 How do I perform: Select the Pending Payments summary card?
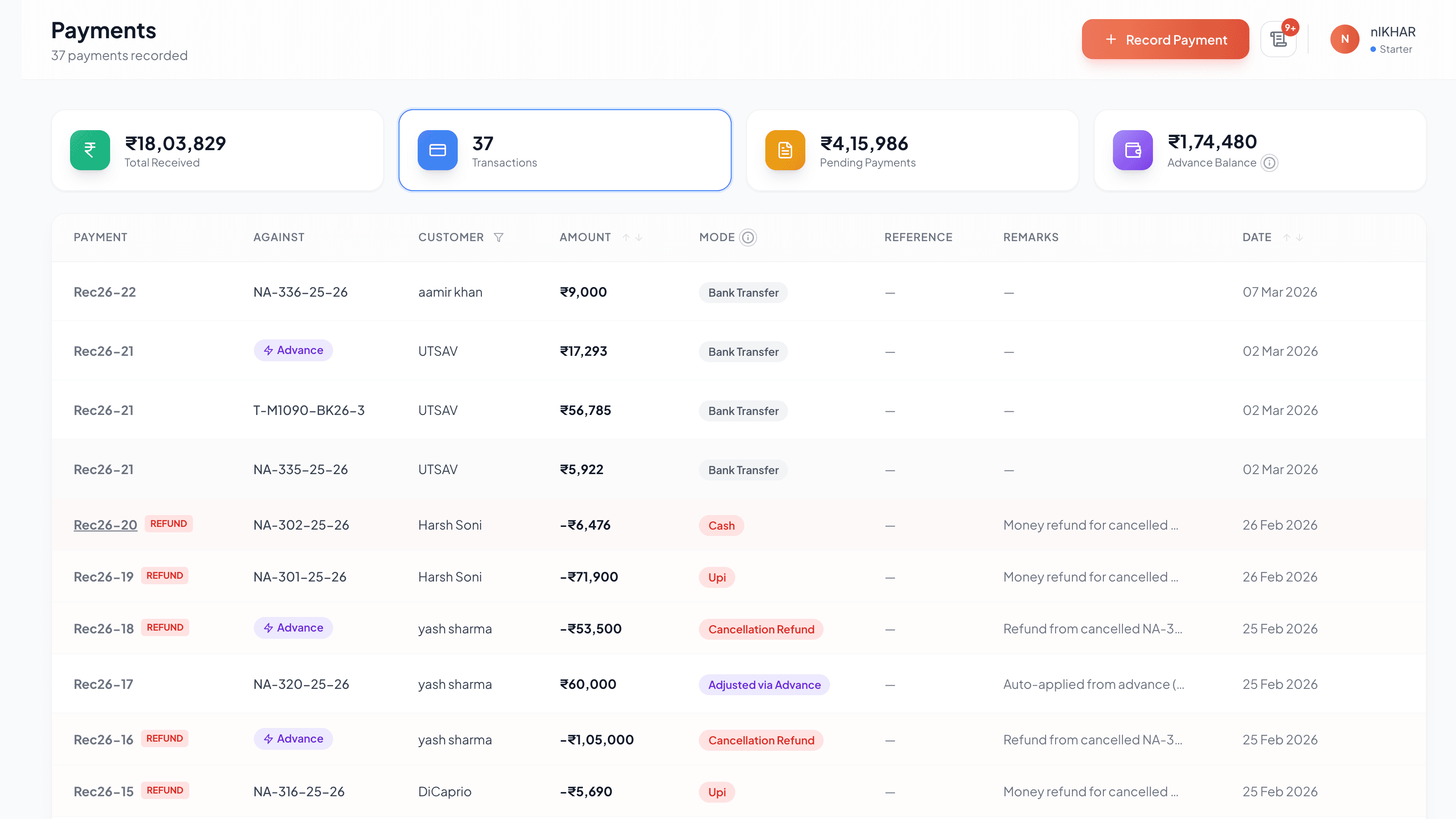[x=912, y=150]
